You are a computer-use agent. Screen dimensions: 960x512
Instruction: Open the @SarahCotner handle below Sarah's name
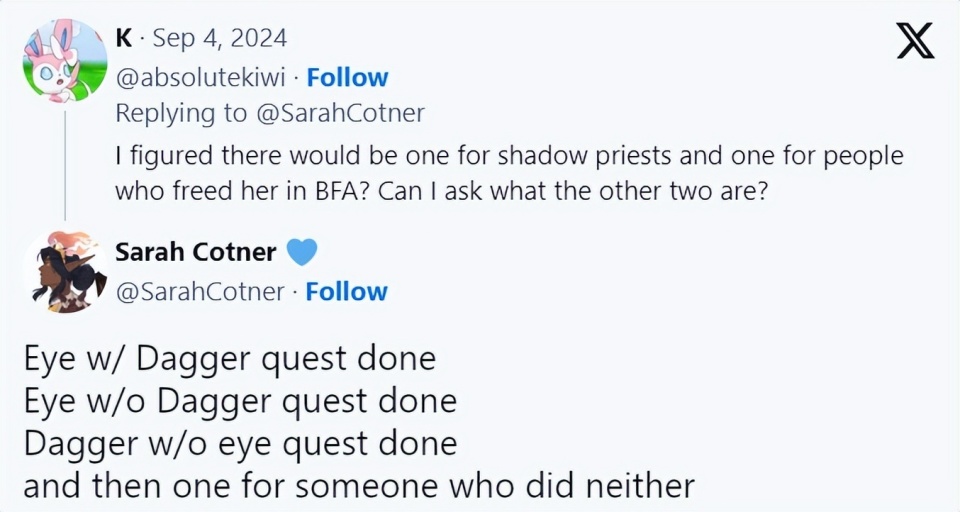coord(200,291)
